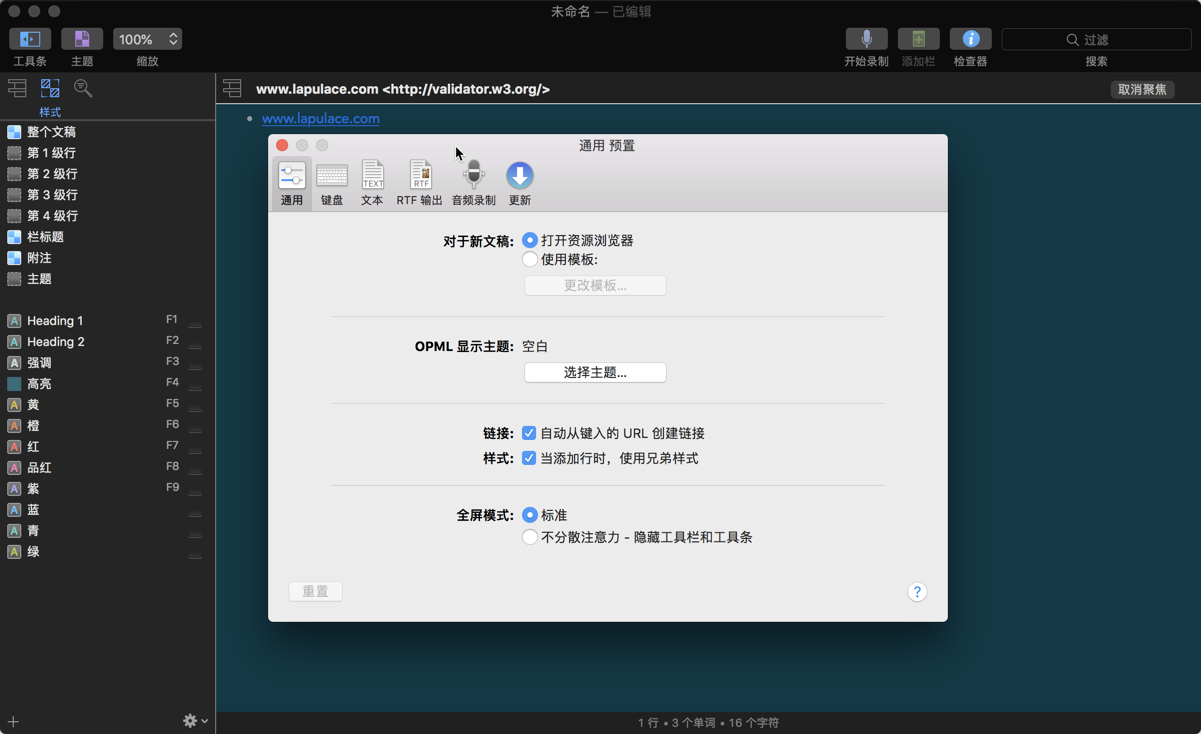Open the RTF 输出 preferences icon

click(x=420, y=176)
